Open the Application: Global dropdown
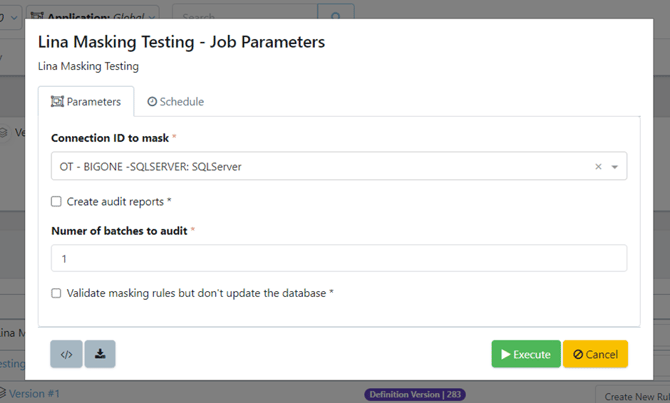Screen dimensions: 670x403 pos(93,16)
